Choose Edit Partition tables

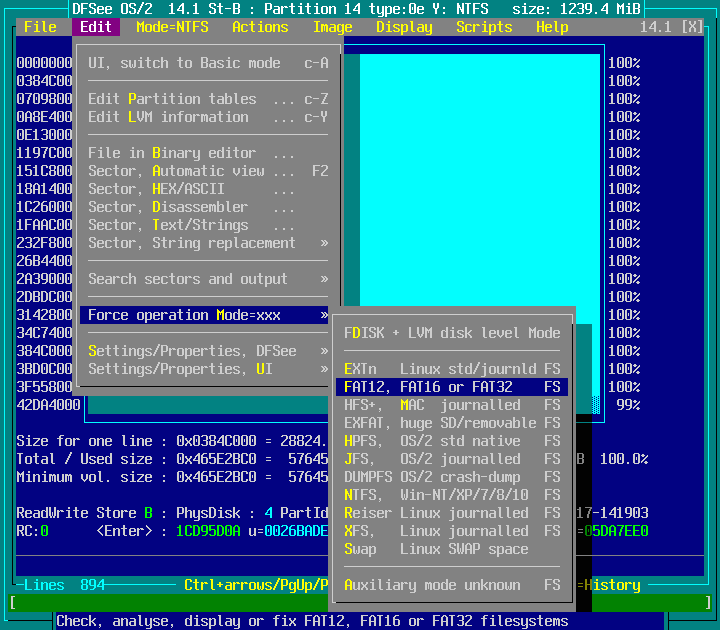click(208, 99)
